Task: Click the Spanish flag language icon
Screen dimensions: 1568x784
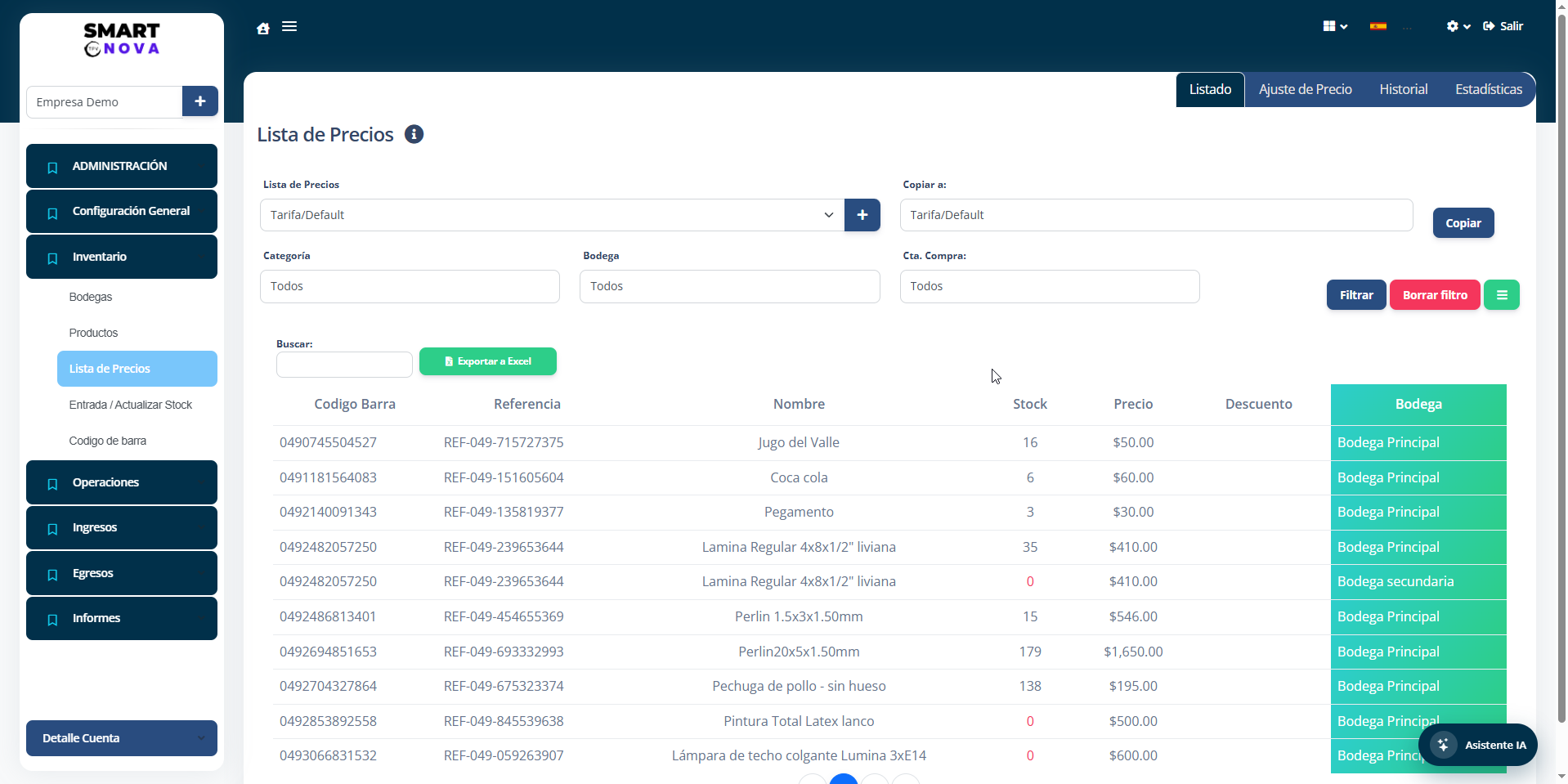Action: point(1378,26)
